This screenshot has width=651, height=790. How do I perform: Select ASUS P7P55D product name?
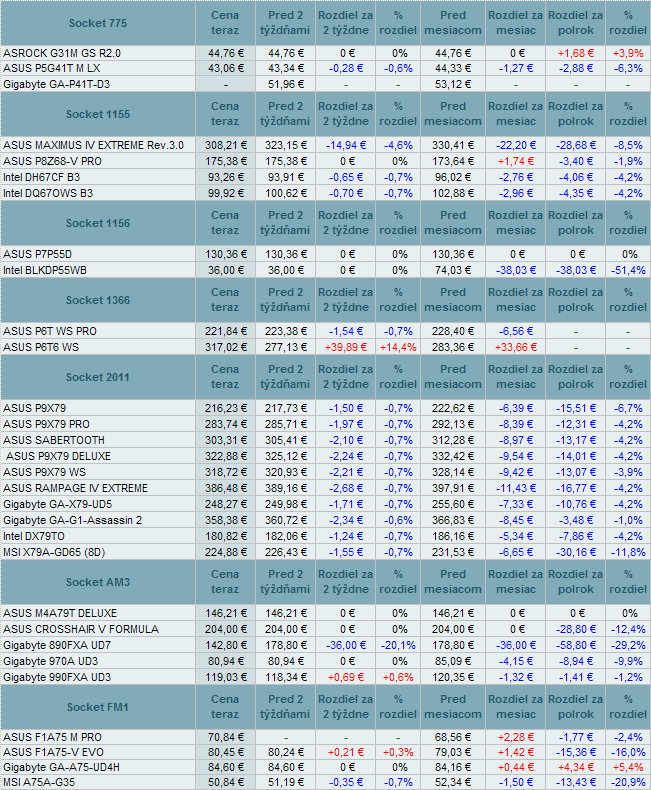pyautogui.click(x=37, y=254)
